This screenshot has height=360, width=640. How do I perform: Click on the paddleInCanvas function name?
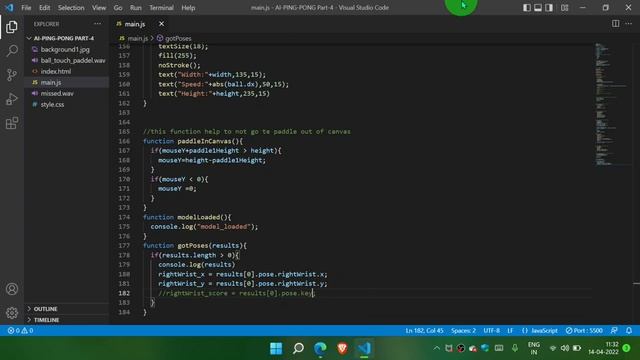pos(204,141)
